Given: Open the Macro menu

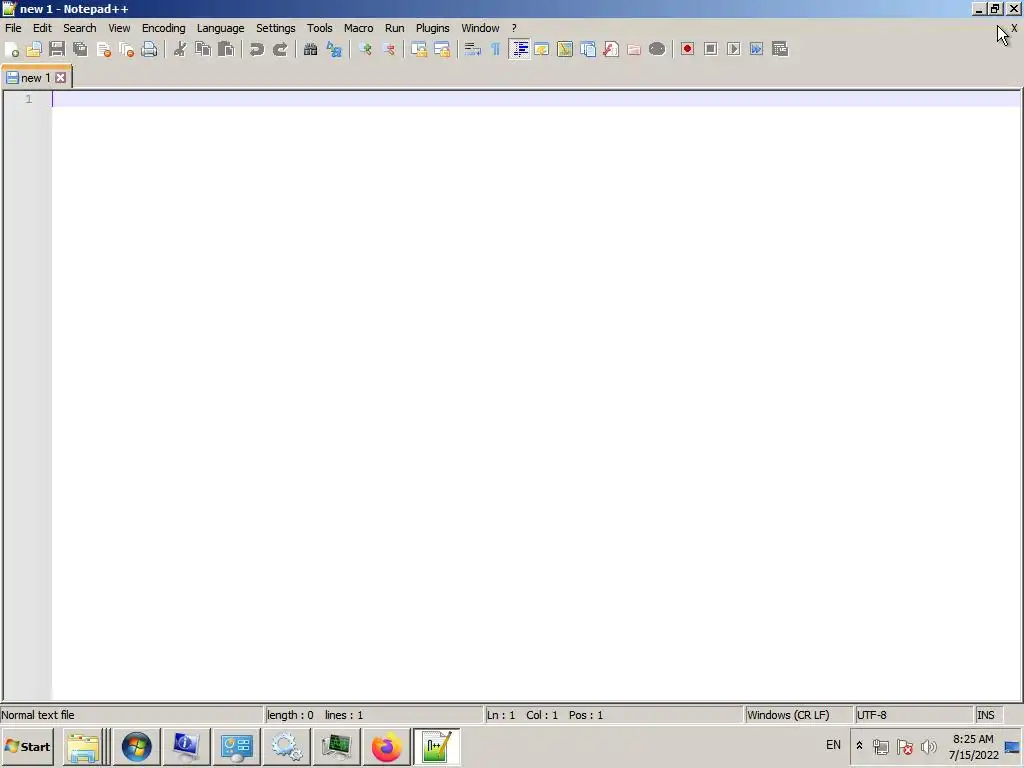Looking at the screenshot, I should pyautogui.click(x=359, y=28).
